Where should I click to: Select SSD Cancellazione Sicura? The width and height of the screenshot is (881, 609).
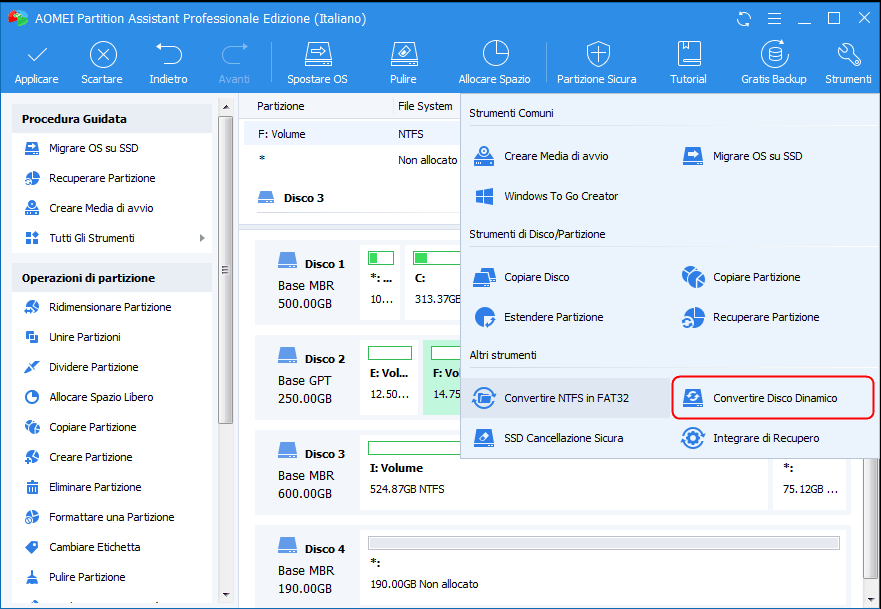click(548, 438)
